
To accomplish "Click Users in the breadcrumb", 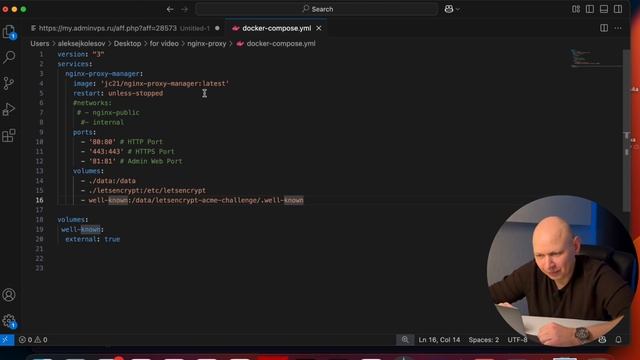I will 40,43.
